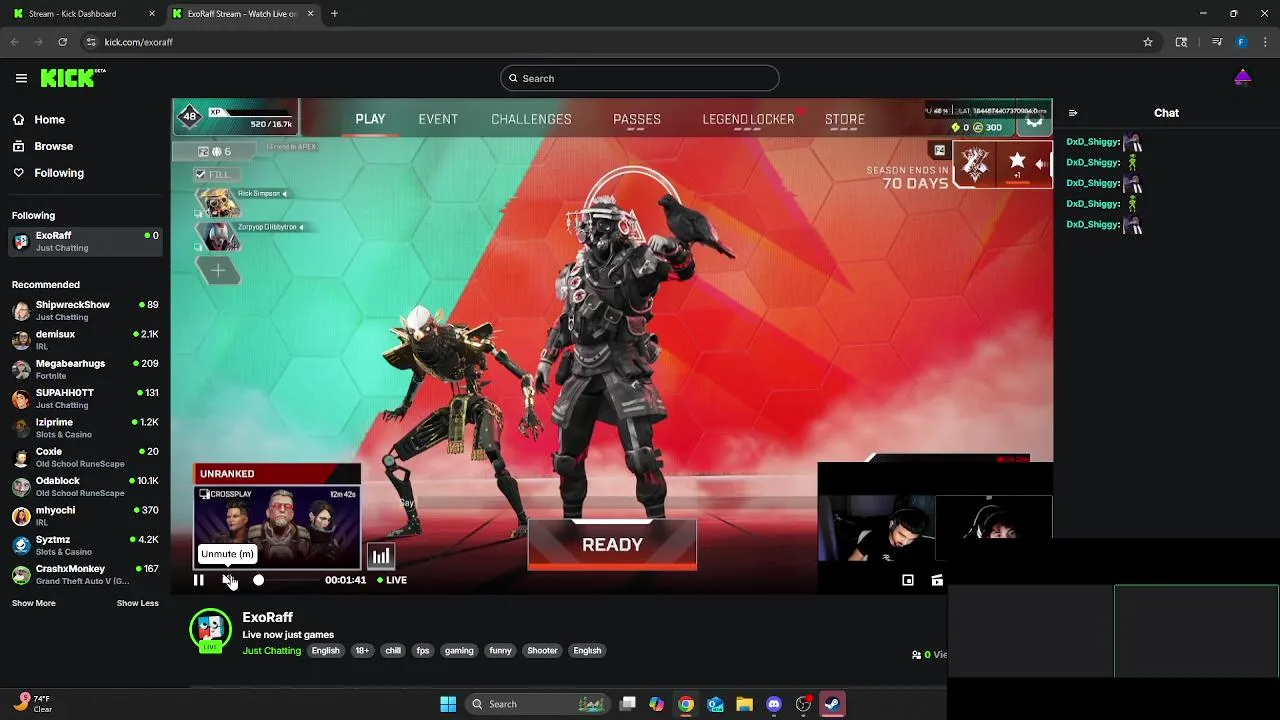The height and width of the screenshot is (720, 1280).
Task: Select the chill tag
Action: (x=393, y=651)
